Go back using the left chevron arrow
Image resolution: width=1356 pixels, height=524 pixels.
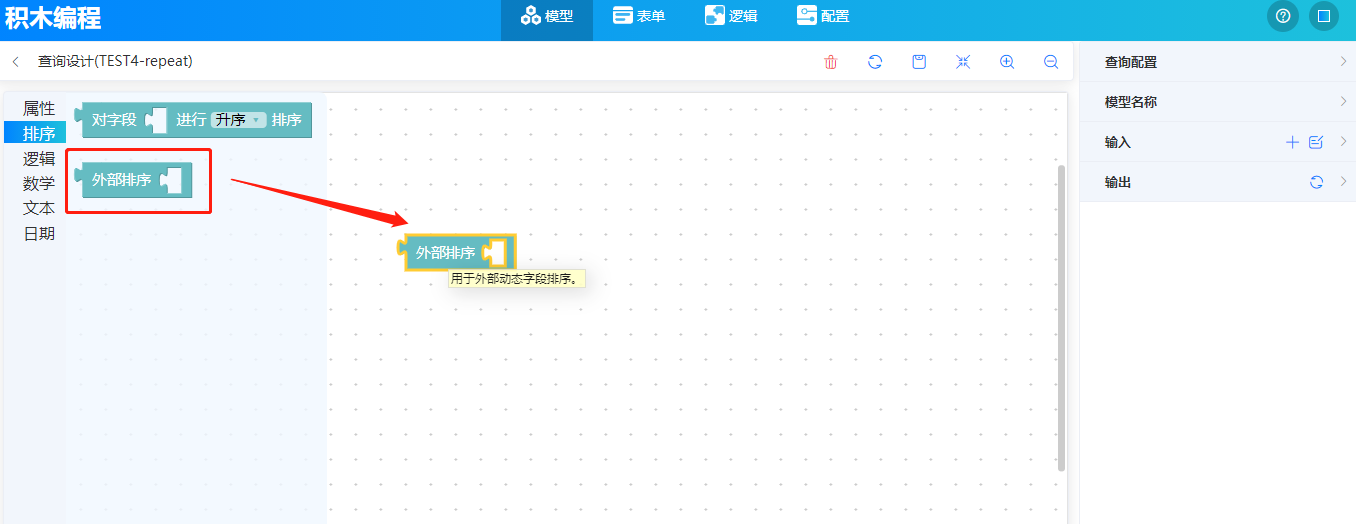[x=16, y=62]
